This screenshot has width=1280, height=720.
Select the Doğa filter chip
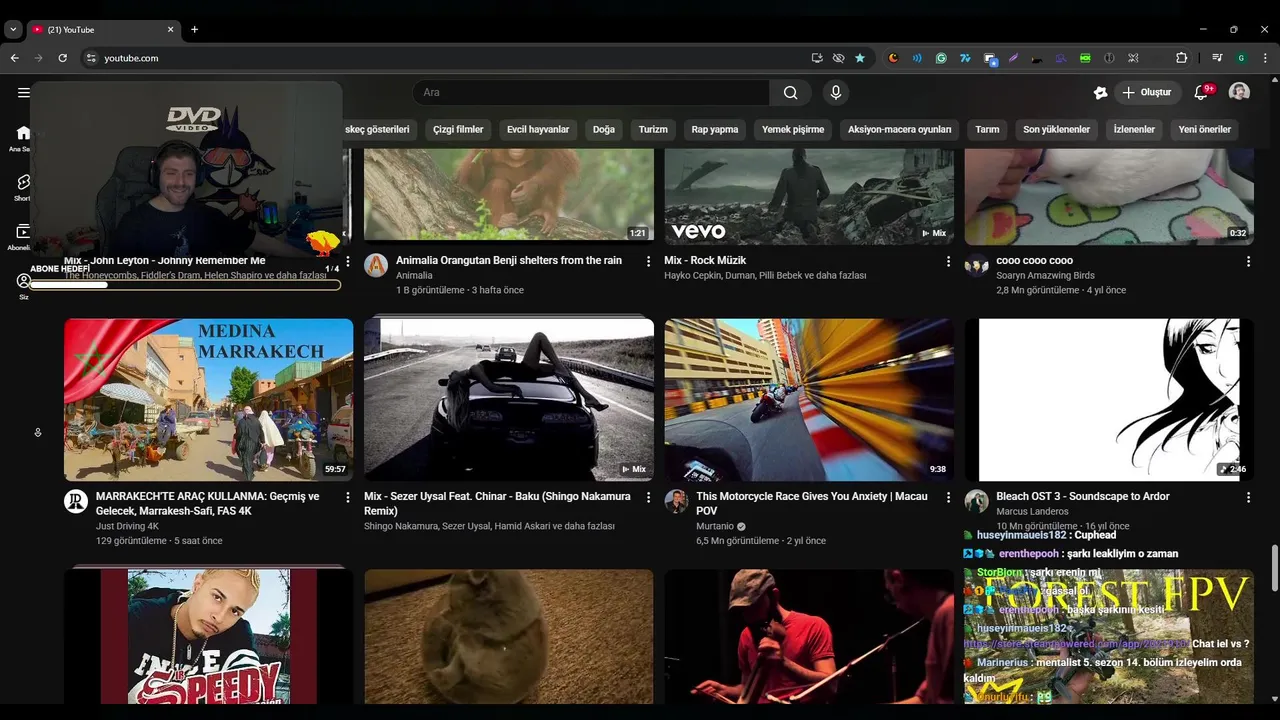pos(604,129)
